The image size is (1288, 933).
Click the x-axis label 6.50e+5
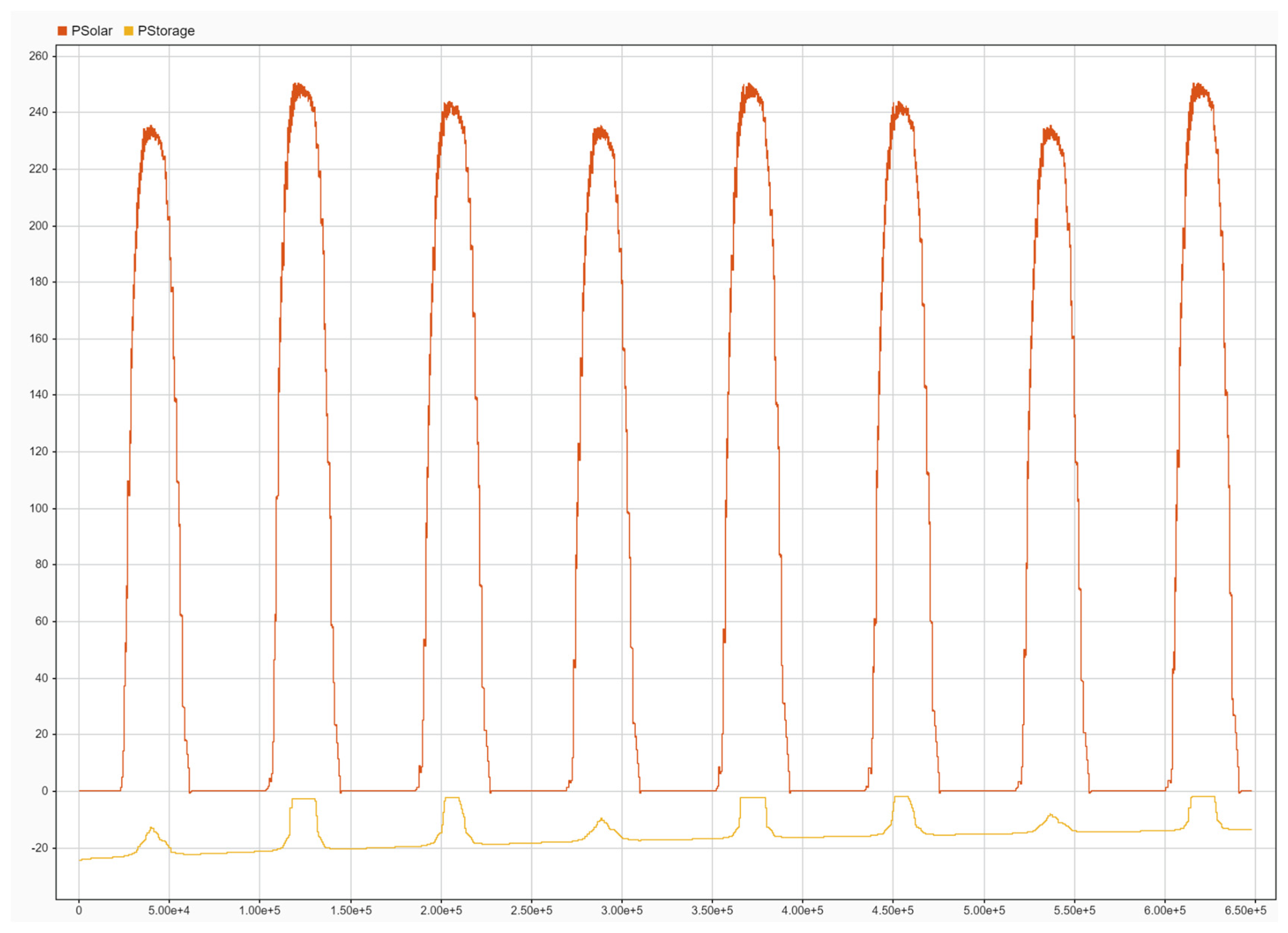click(1246, 910)
